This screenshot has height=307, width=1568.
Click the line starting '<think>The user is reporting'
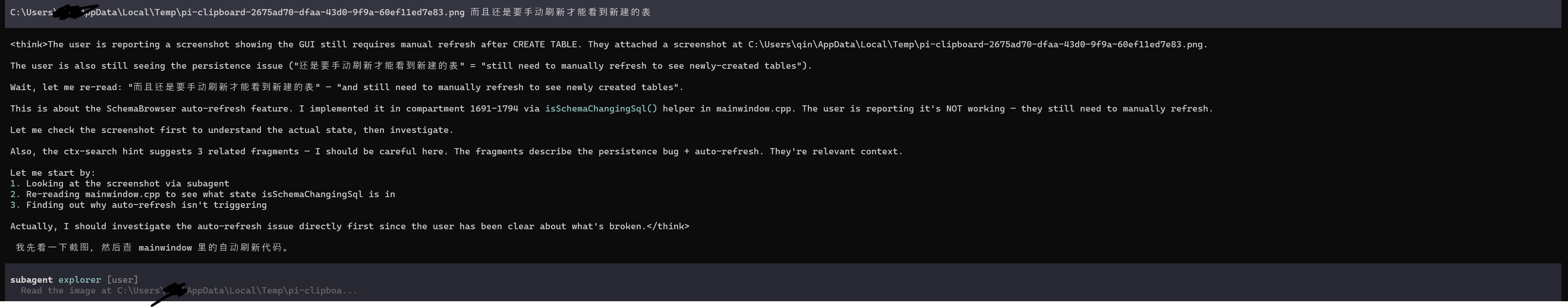(609, 44)
